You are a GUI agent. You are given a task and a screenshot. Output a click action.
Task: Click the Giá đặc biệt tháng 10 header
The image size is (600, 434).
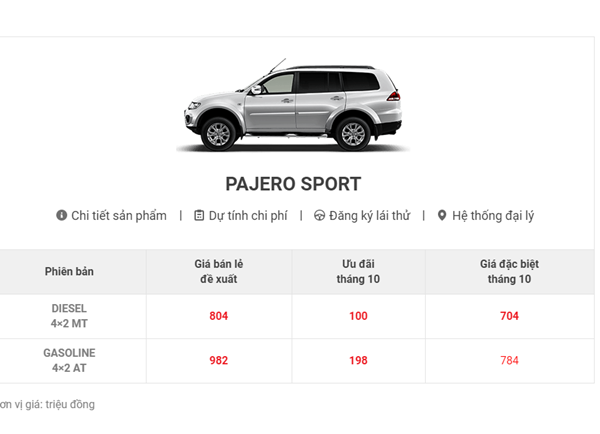pos(509,272)
